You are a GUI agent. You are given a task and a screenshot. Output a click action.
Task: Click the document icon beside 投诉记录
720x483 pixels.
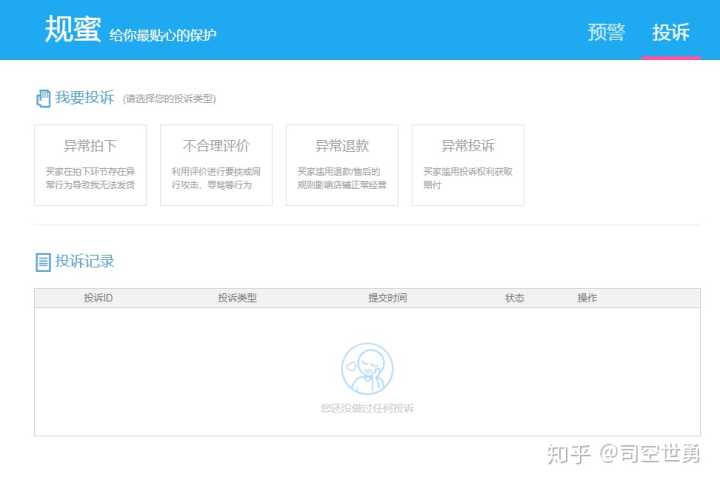(43, 262)
